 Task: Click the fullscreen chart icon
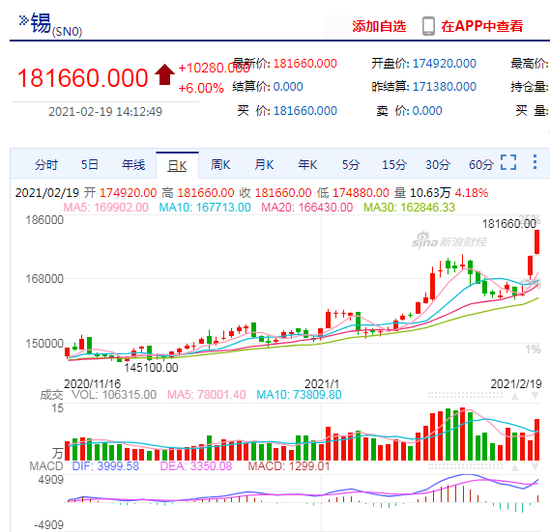(x=508, y=162)
